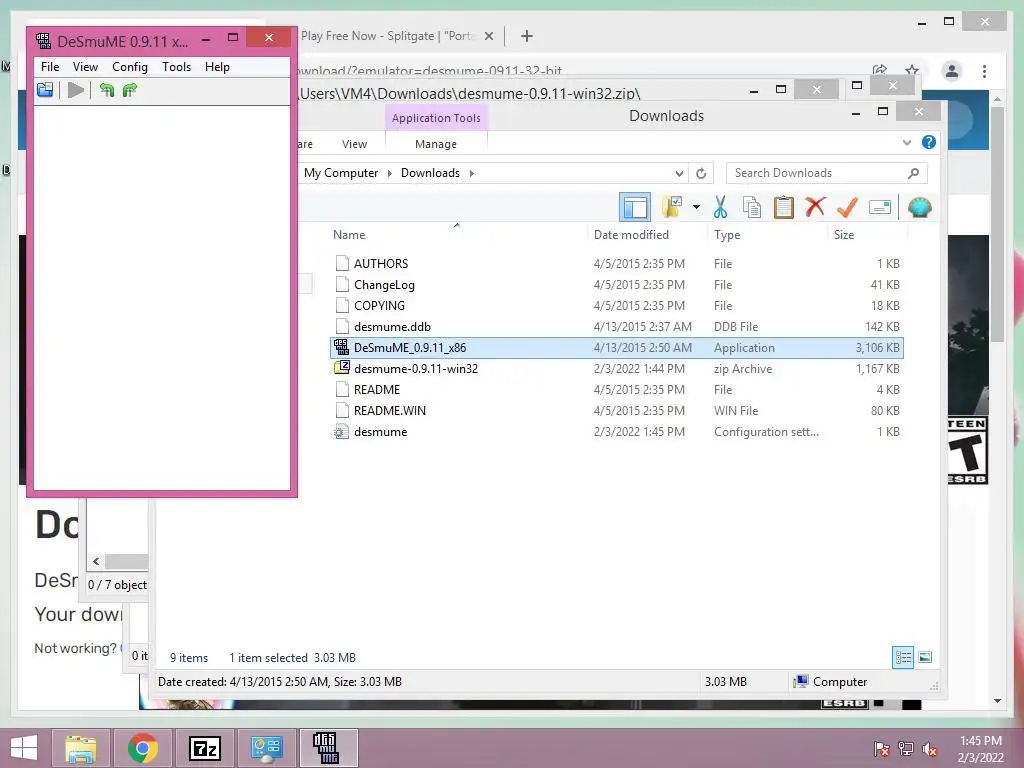Click the muted volume tray icon
Image resolution: width=1024 pixels, height=768 pixels.
pos(929,748)
